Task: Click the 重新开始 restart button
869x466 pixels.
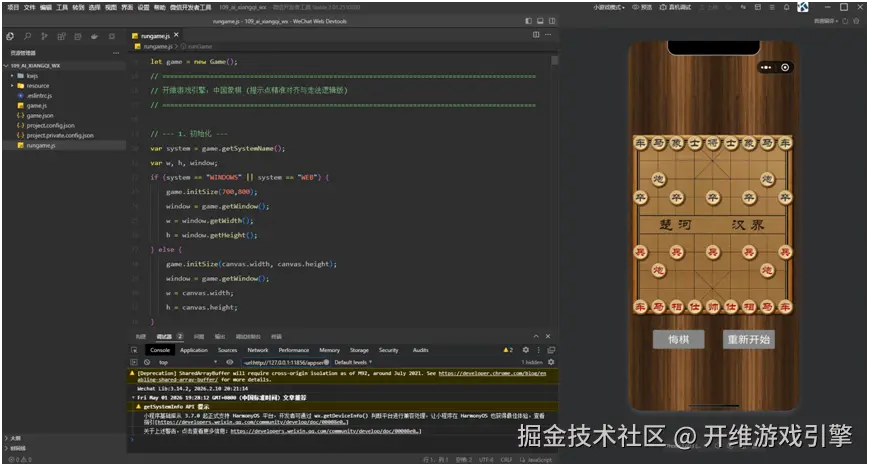Action: 749,339
